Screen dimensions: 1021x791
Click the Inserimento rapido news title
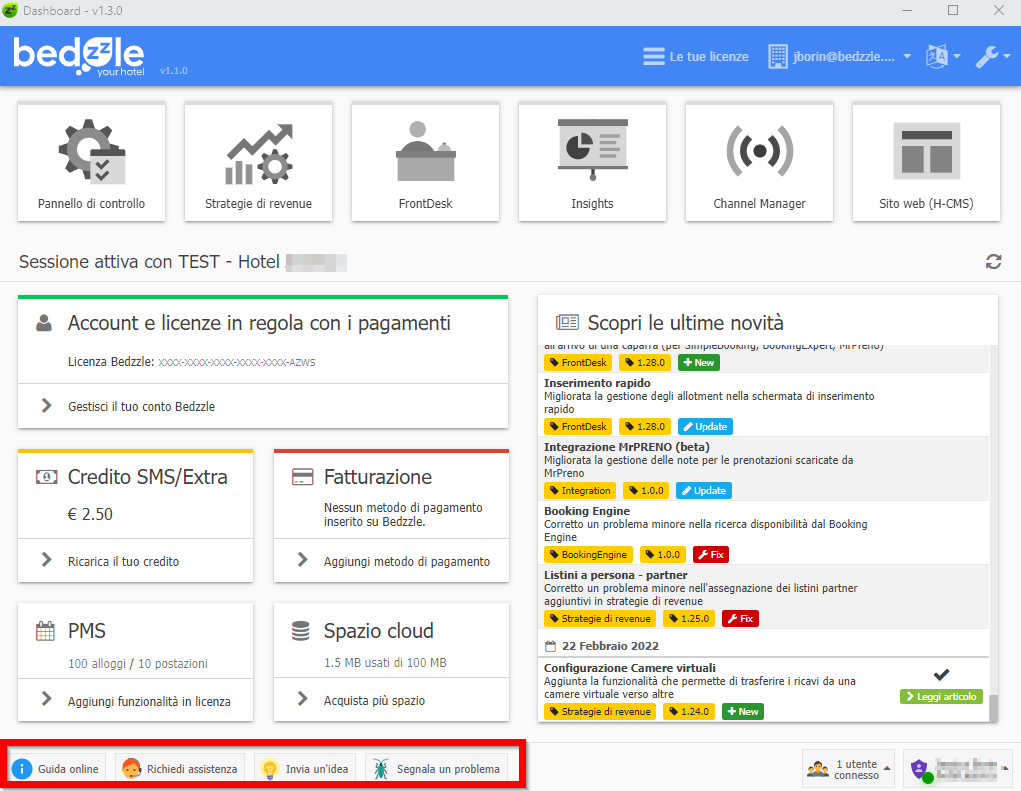click(597, 383)
